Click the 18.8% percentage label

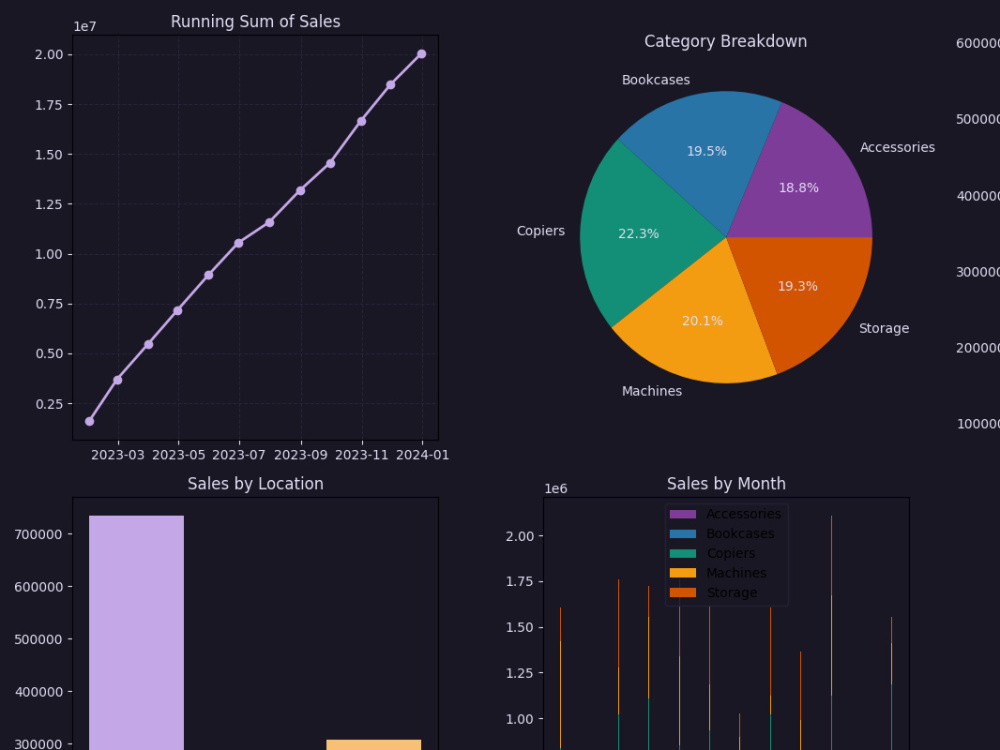coord(798,188)
